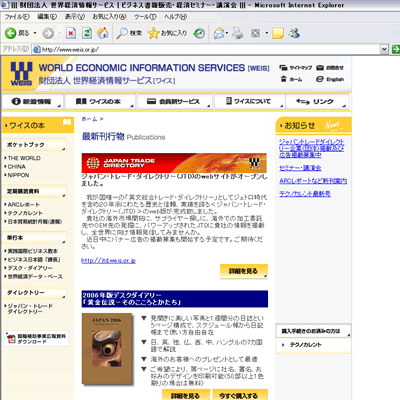Open the ファイル(F) menu
400x400 pixels.
click(x=17, y=16)
